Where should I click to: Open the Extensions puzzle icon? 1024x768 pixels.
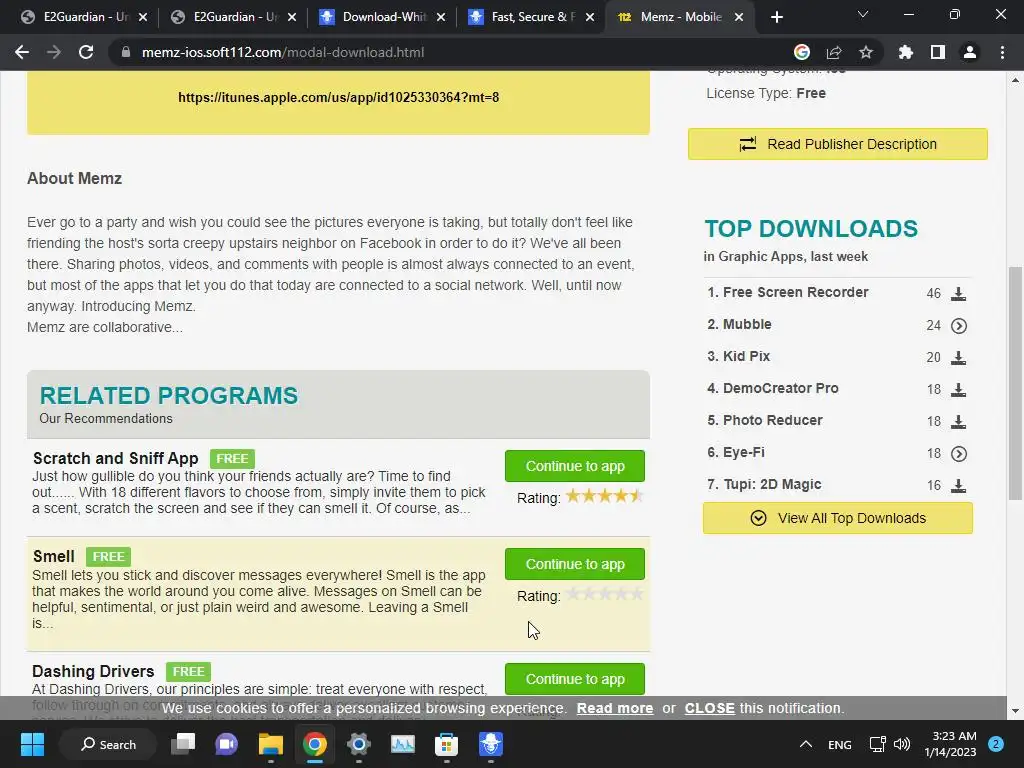[x=906, y=52]
